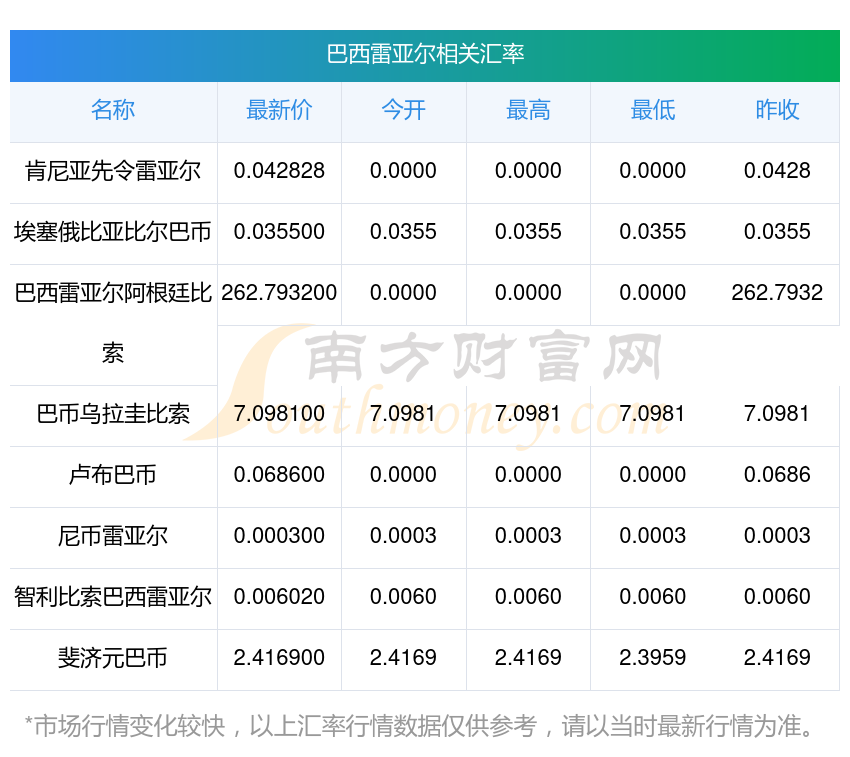Select the 卢布巴币 row name

coord(113,475)
